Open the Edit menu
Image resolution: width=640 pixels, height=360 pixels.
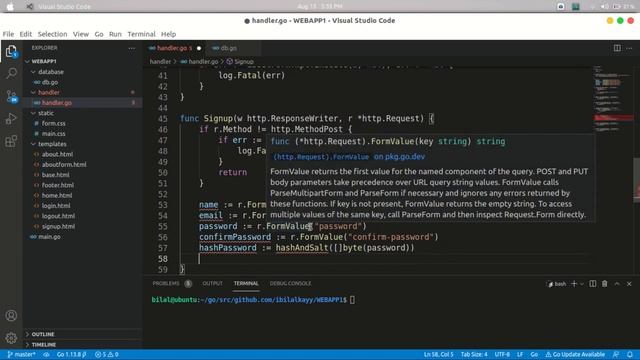tap(26, 34)
